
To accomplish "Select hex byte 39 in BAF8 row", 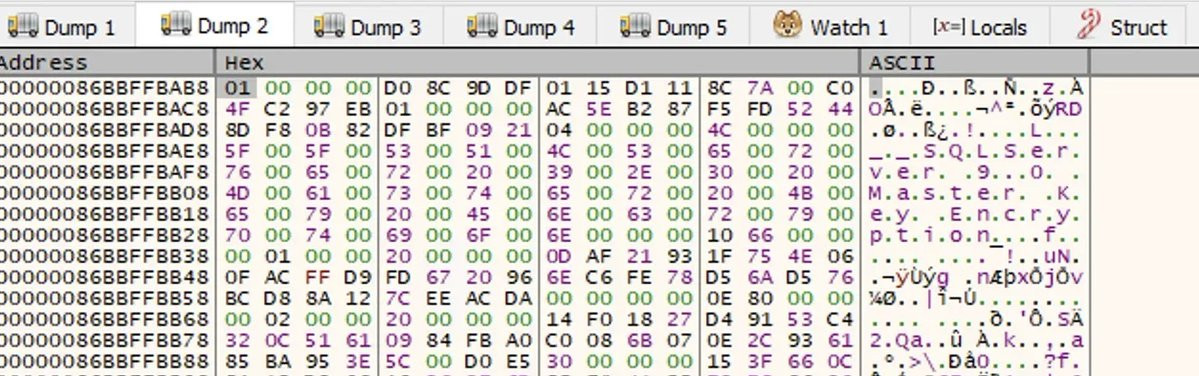I will [557, 172].
